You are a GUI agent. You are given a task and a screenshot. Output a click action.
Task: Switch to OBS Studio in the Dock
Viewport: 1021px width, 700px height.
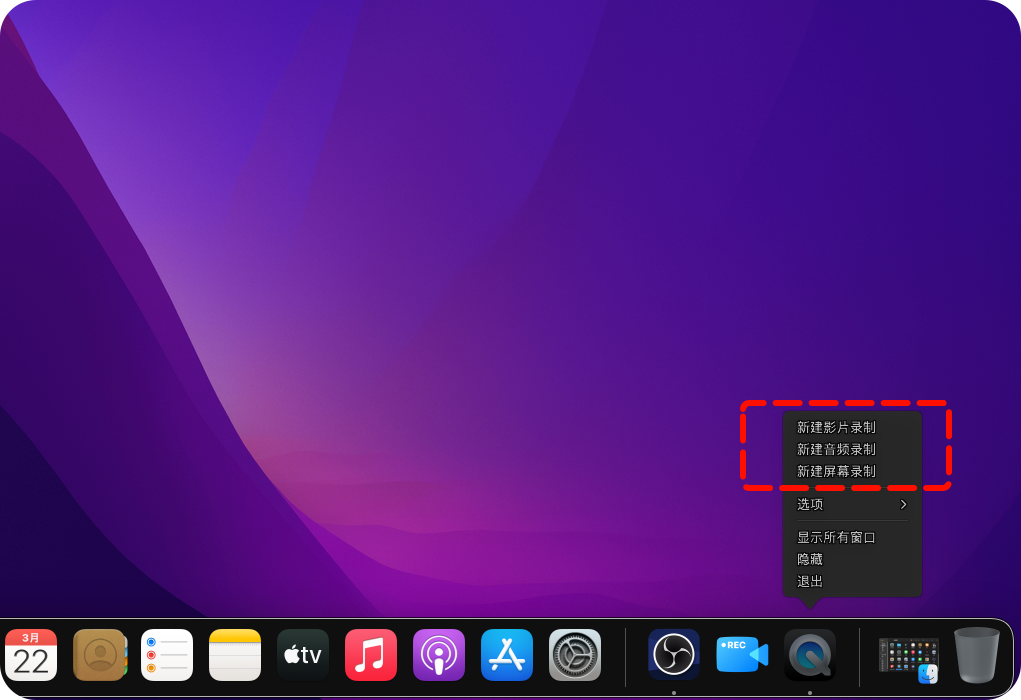(674, 655)
